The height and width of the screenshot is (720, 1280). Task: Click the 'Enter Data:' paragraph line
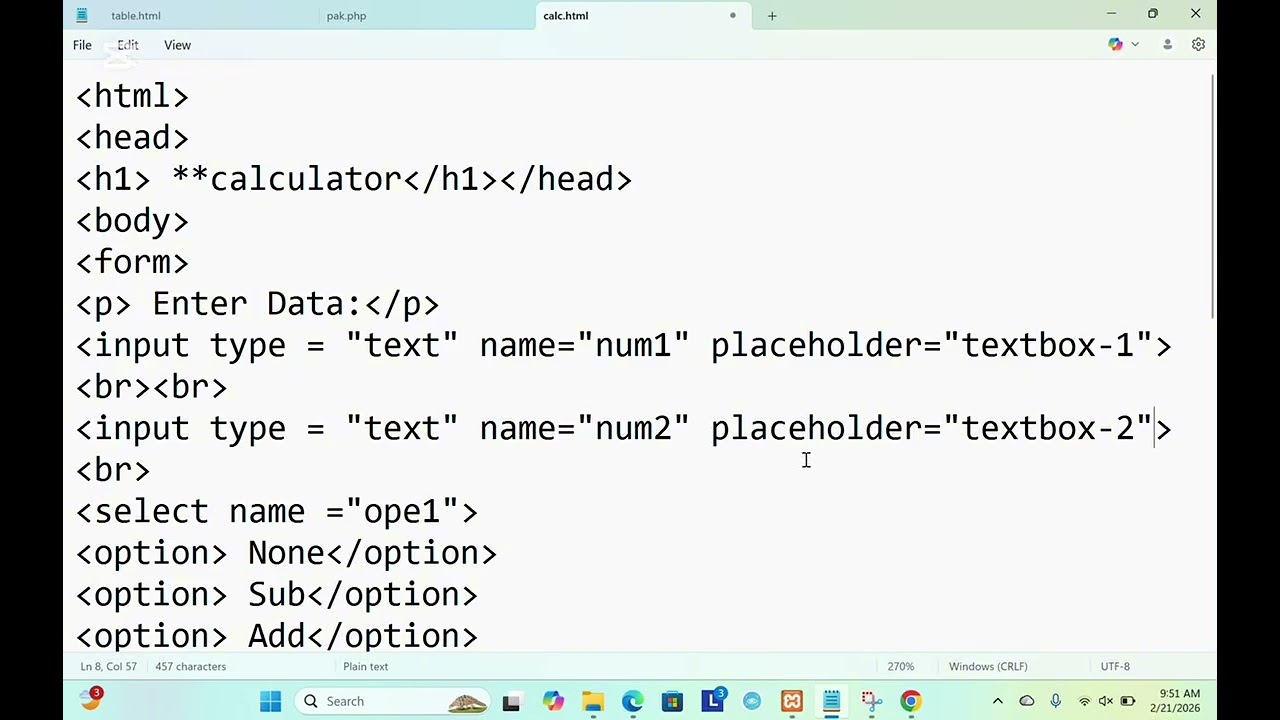point(257,304)
